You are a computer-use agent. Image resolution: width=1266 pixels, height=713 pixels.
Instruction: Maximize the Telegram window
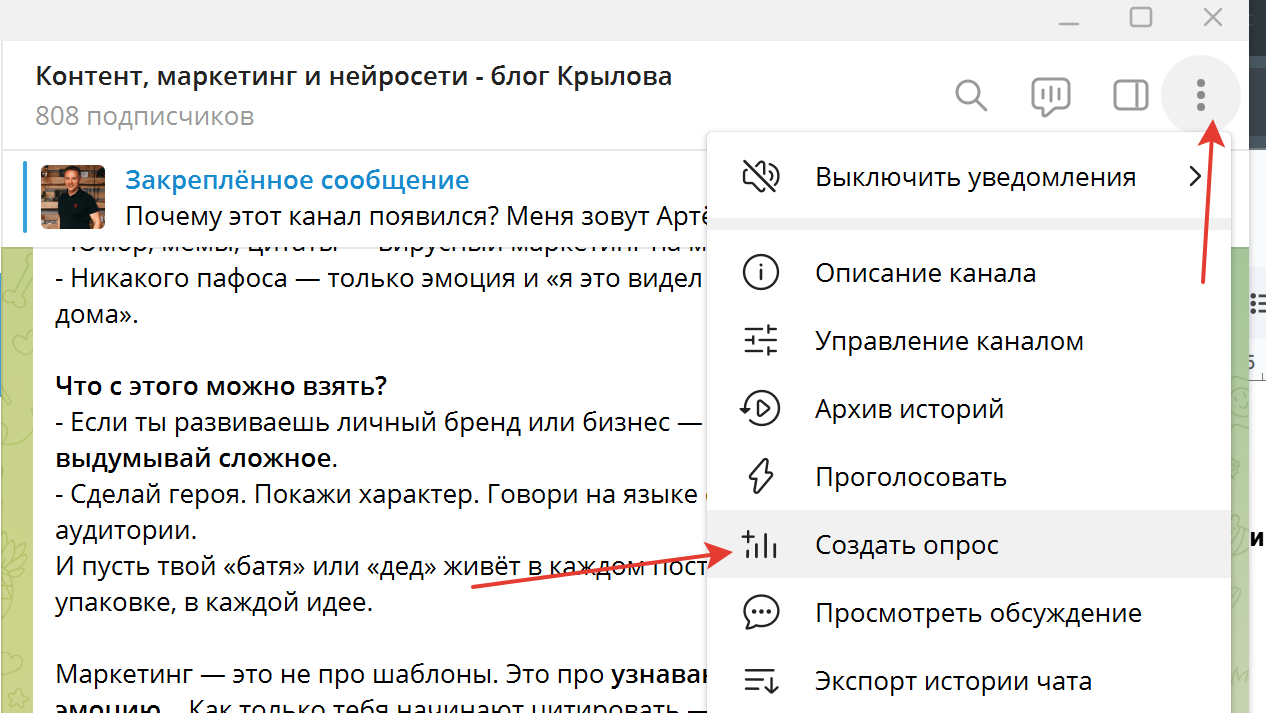click(1141, 17)
